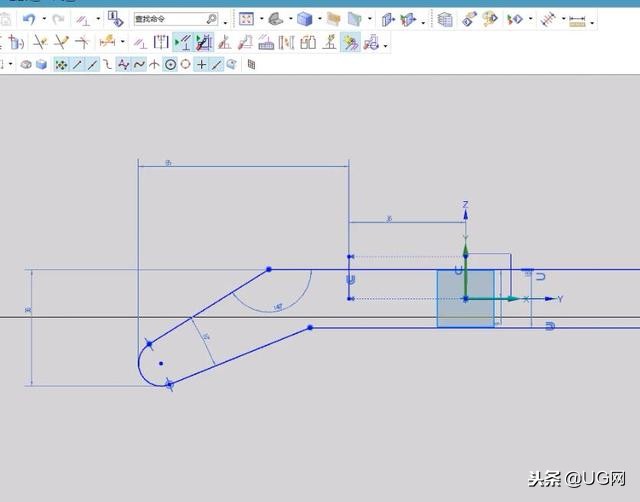Fit the view to the window
This screenshot has height=502, width=640.
(246, 19)
